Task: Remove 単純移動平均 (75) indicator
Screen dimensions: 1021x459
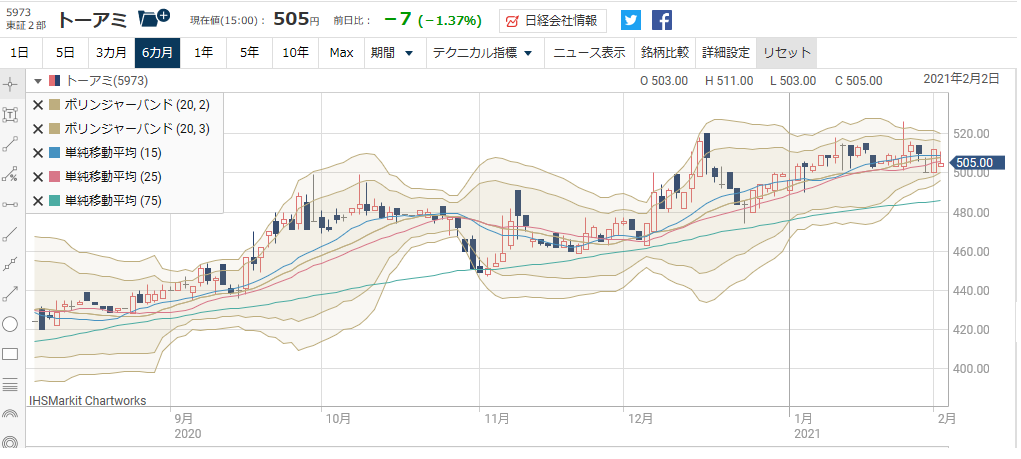Action: pyautogui.click(x=38, y=201)
